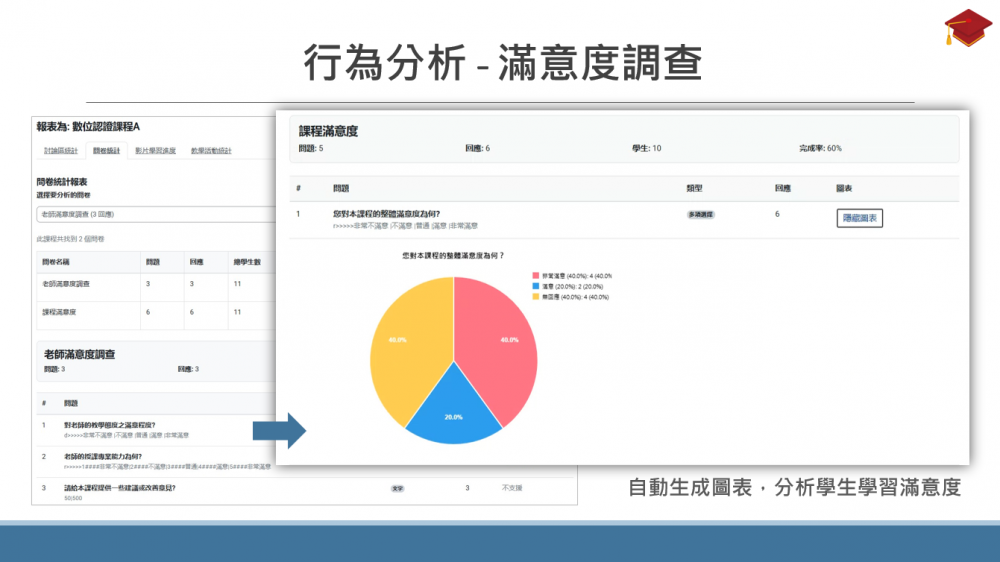Select the 問卷統計 tab
The width and height of the screenshot is (1000, 562).
[x=106, y=151]
